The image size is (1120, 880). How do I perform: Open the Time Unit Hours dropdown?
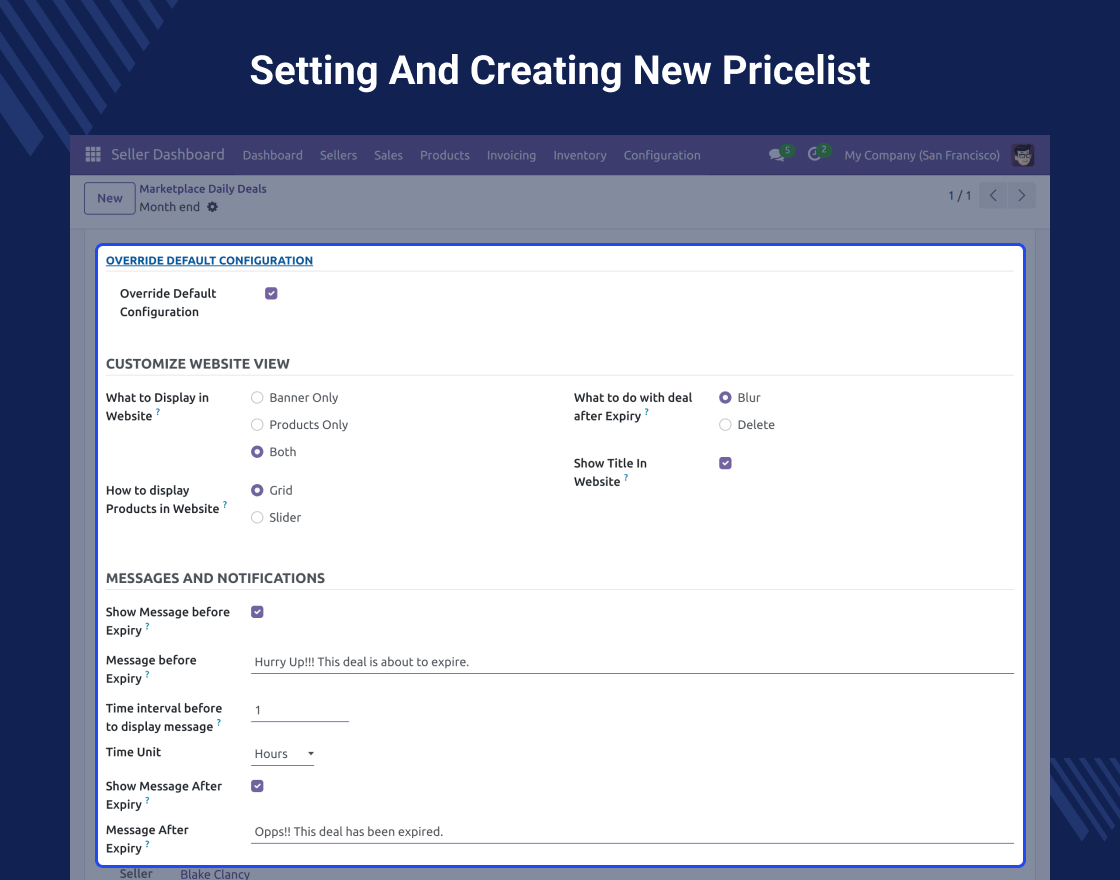283,754
